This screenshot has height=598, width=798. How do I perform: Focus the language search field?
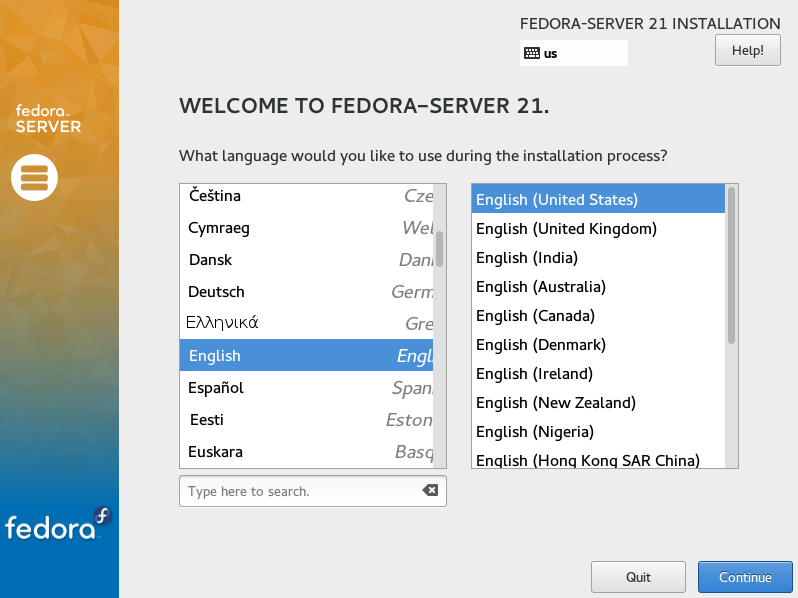tap(312, 491)
